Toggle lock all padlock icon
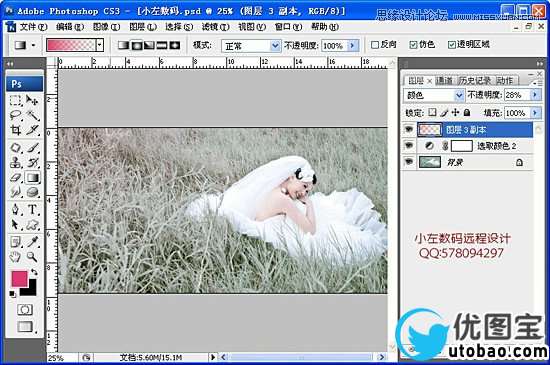Image resolution: width=550 pixels, height=365 pixels. point(467,112)
